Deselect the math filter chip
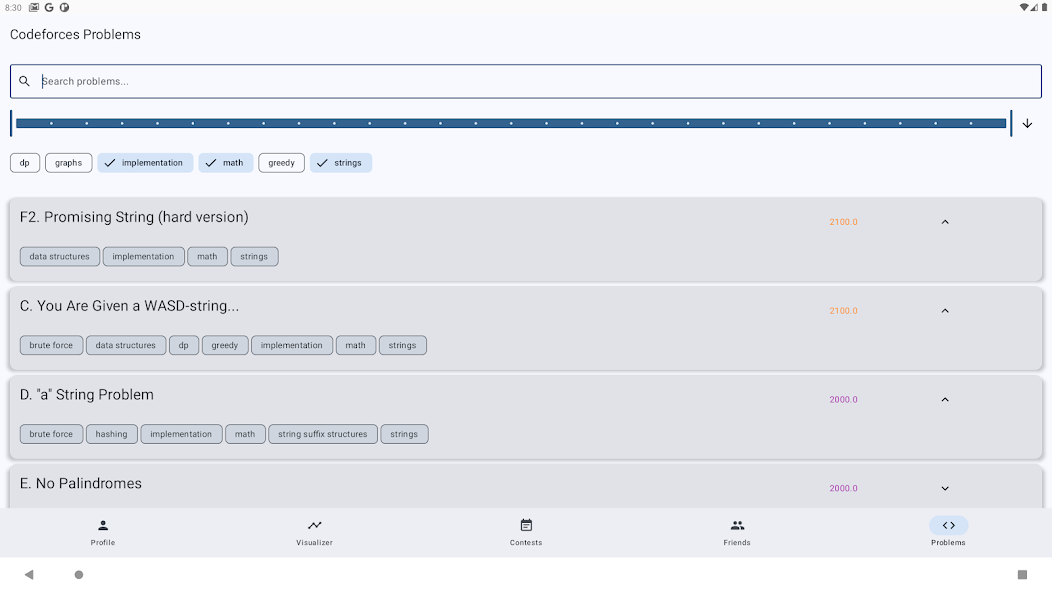Screen dimensions: 1052x592 [225, 163]
